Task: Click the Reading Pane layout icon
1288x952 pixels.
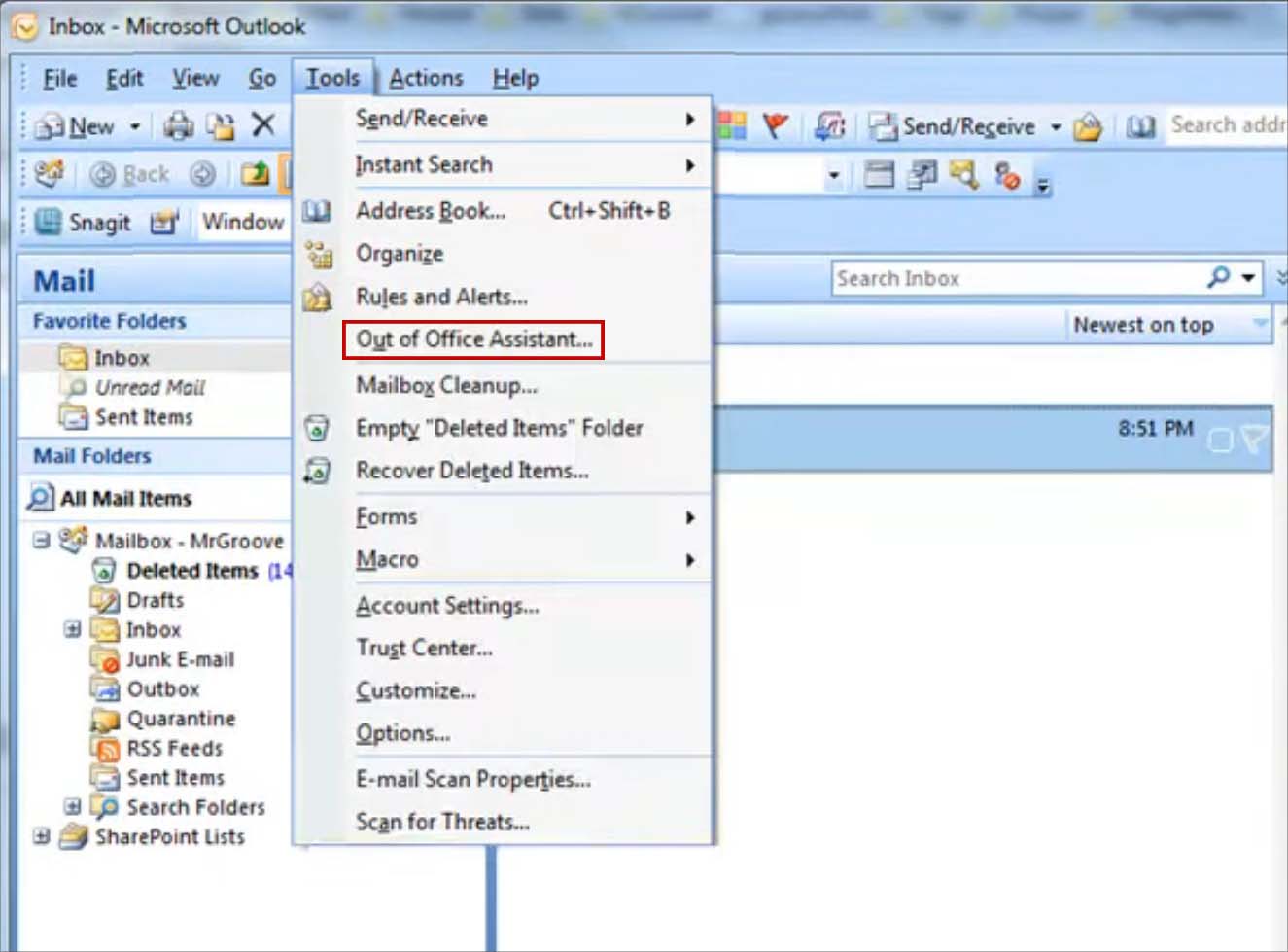Action: click(x=879, y=175)
